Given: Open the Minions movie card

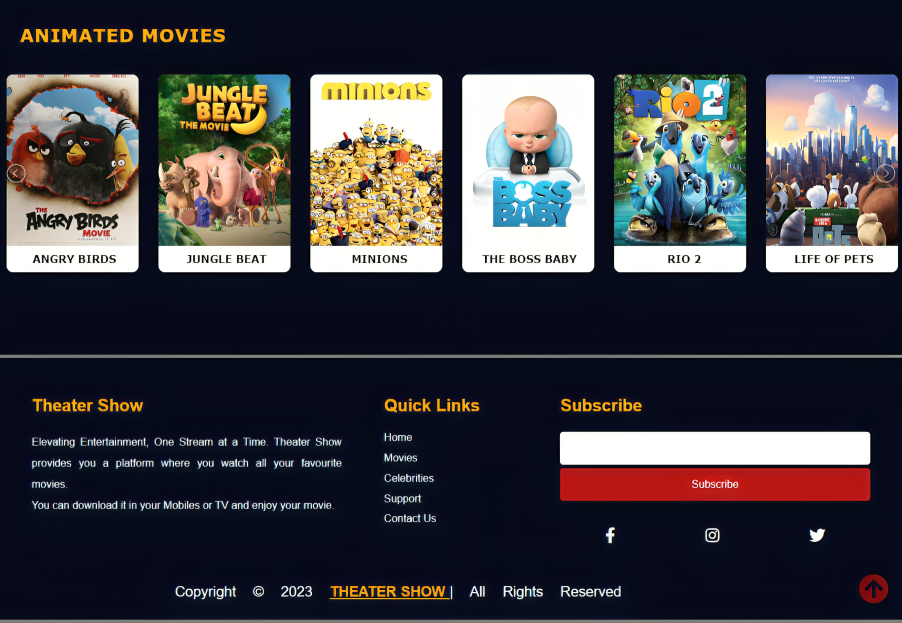Looking at the screenshot, I should [376, 162].
